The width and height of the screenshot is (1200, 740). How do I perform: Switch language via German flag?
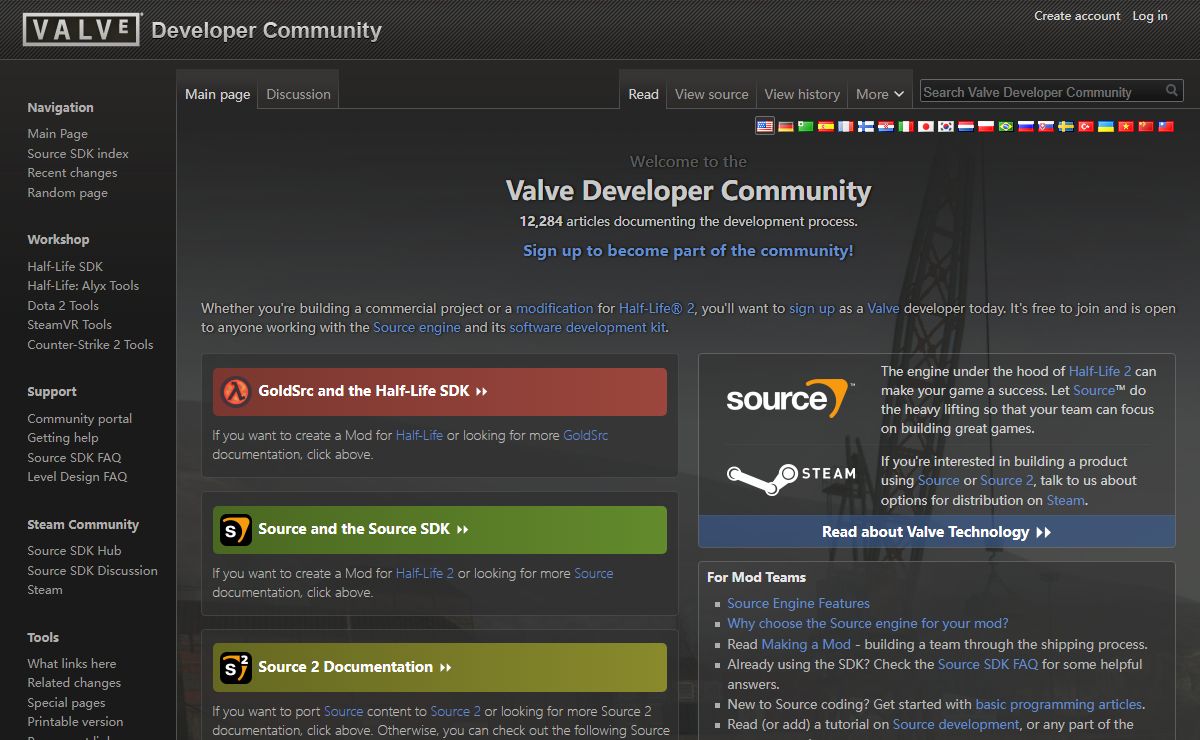[x=786, y=126]
